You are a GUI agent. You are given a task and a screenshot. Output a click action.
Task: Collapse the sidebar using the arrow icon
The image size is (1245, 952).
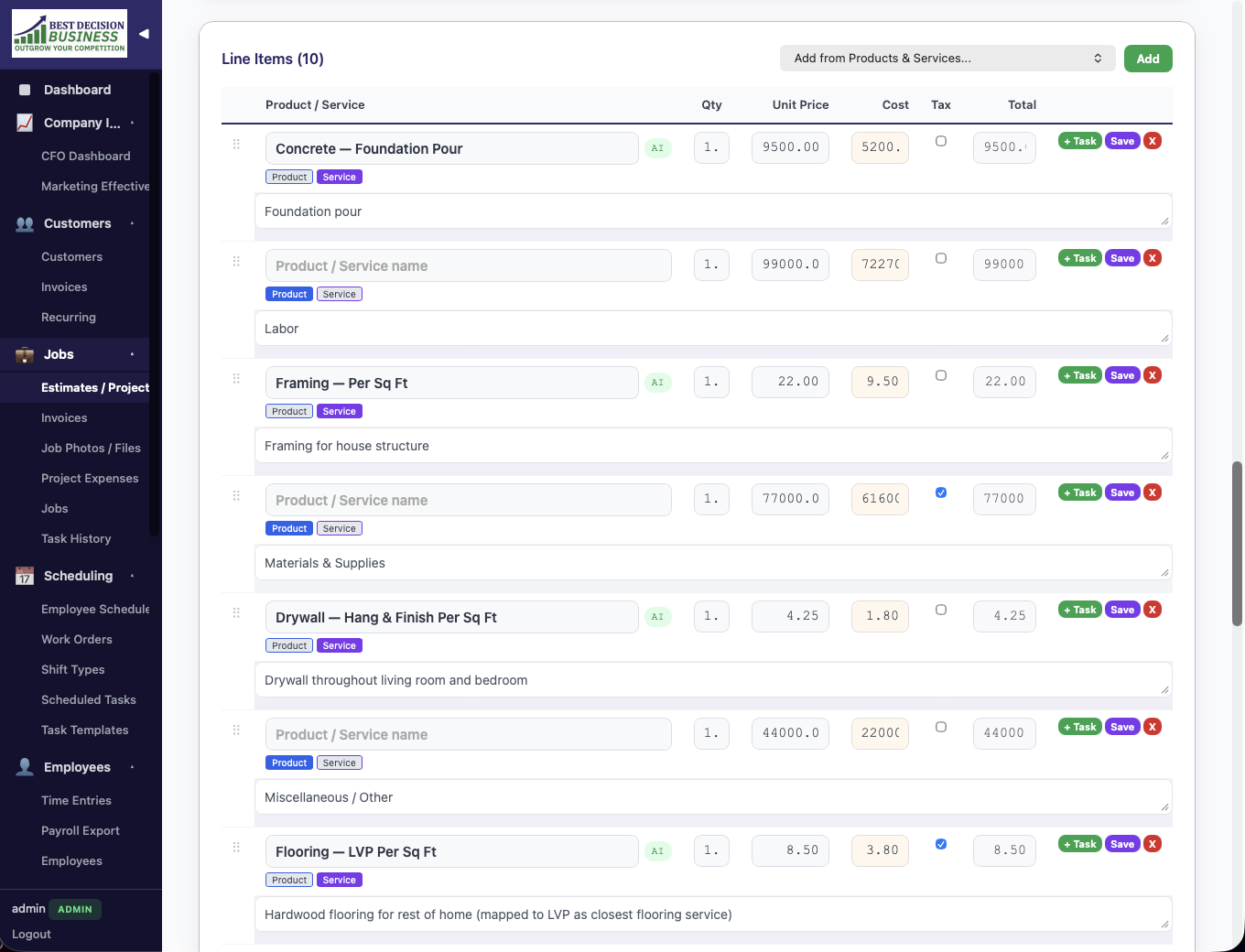(143, 33)
